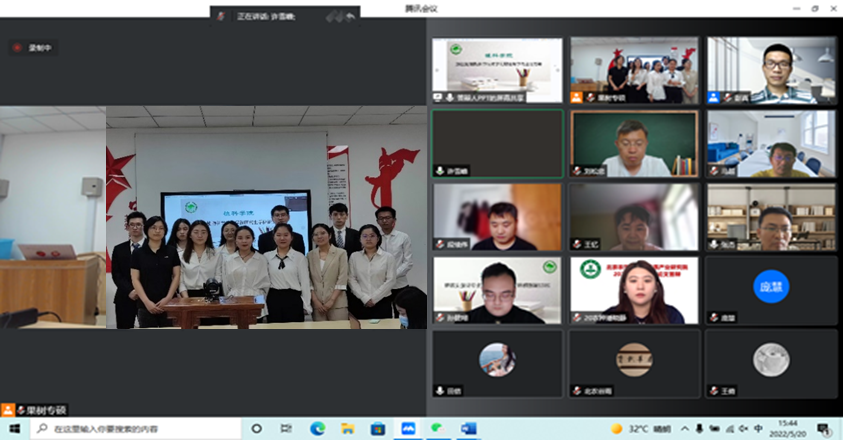Toggle the system volume icon in tray
This screenshot has height=440, width=843.
(x=741, y=428)
